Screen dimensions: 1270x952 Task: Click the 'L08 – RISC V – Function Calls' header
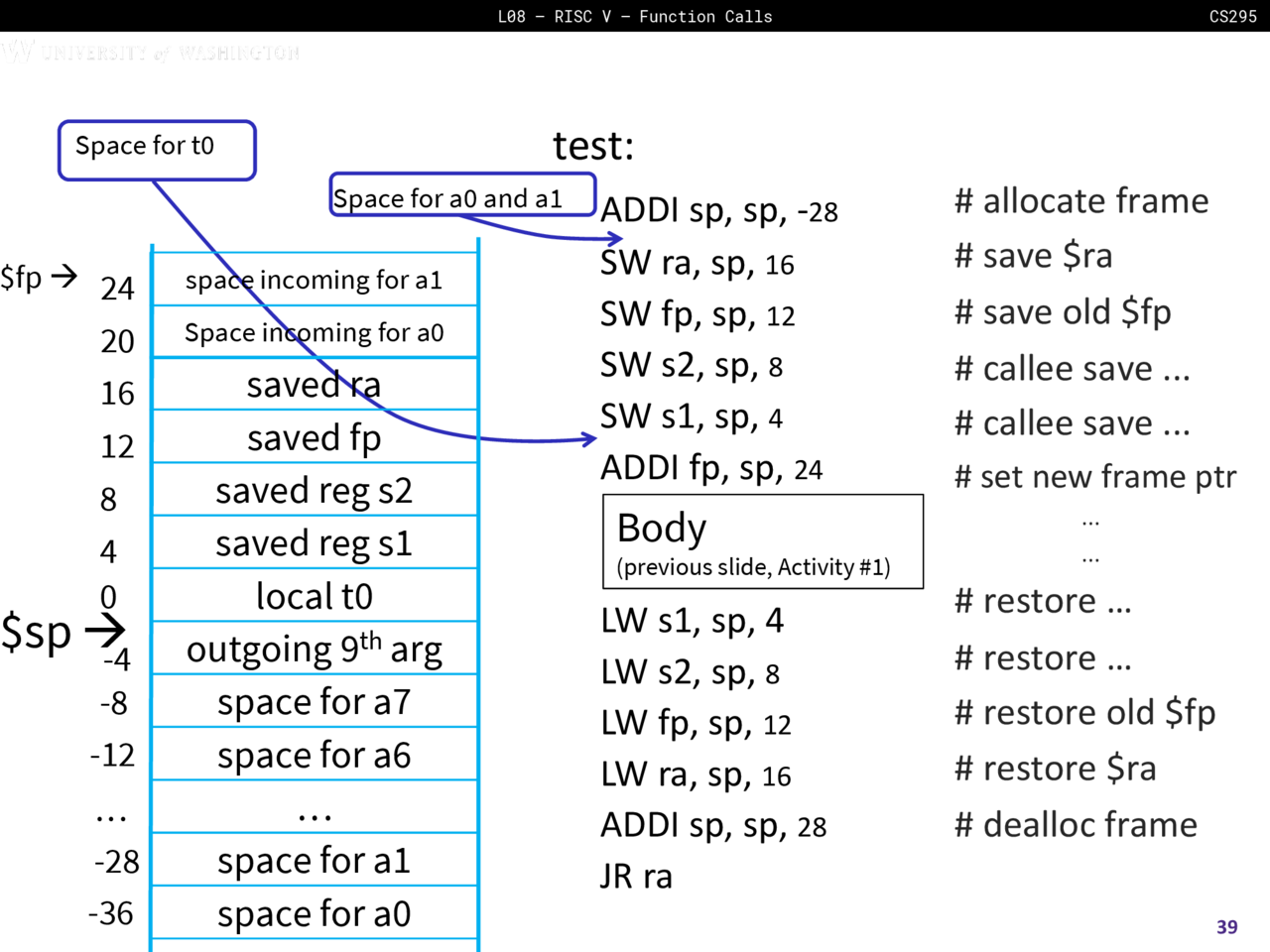635,16
